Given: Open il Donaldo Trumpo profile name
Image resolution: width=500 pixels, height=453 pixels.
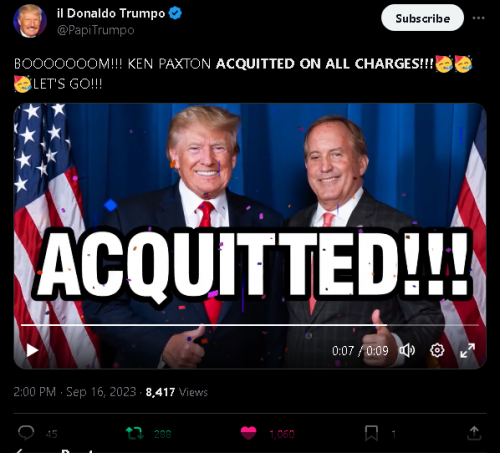Looking at the screenshot, I should pyautogui.click(x=111, y=13).
